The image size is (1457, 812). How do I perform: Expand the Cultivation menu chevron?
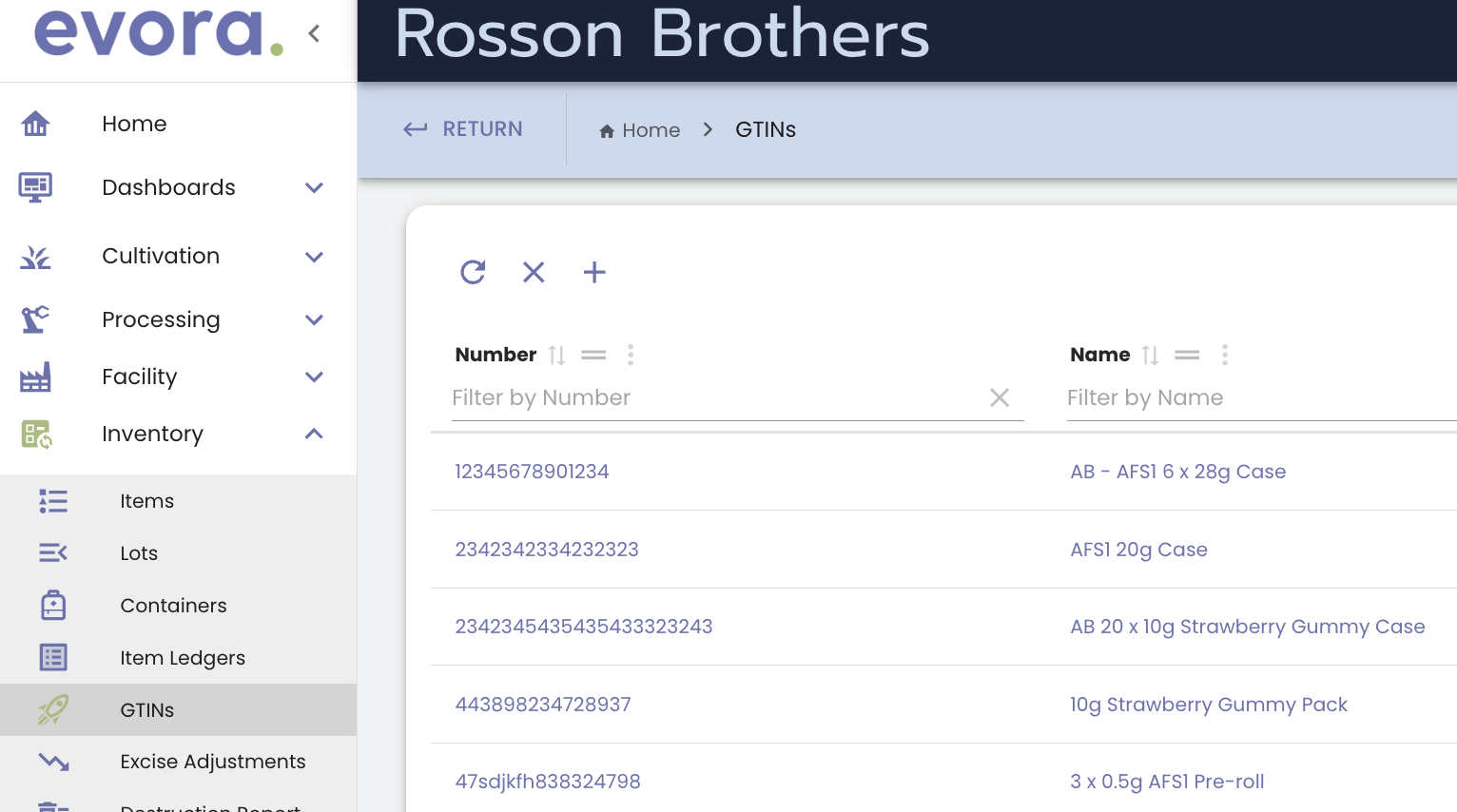[x=314, y=257]
